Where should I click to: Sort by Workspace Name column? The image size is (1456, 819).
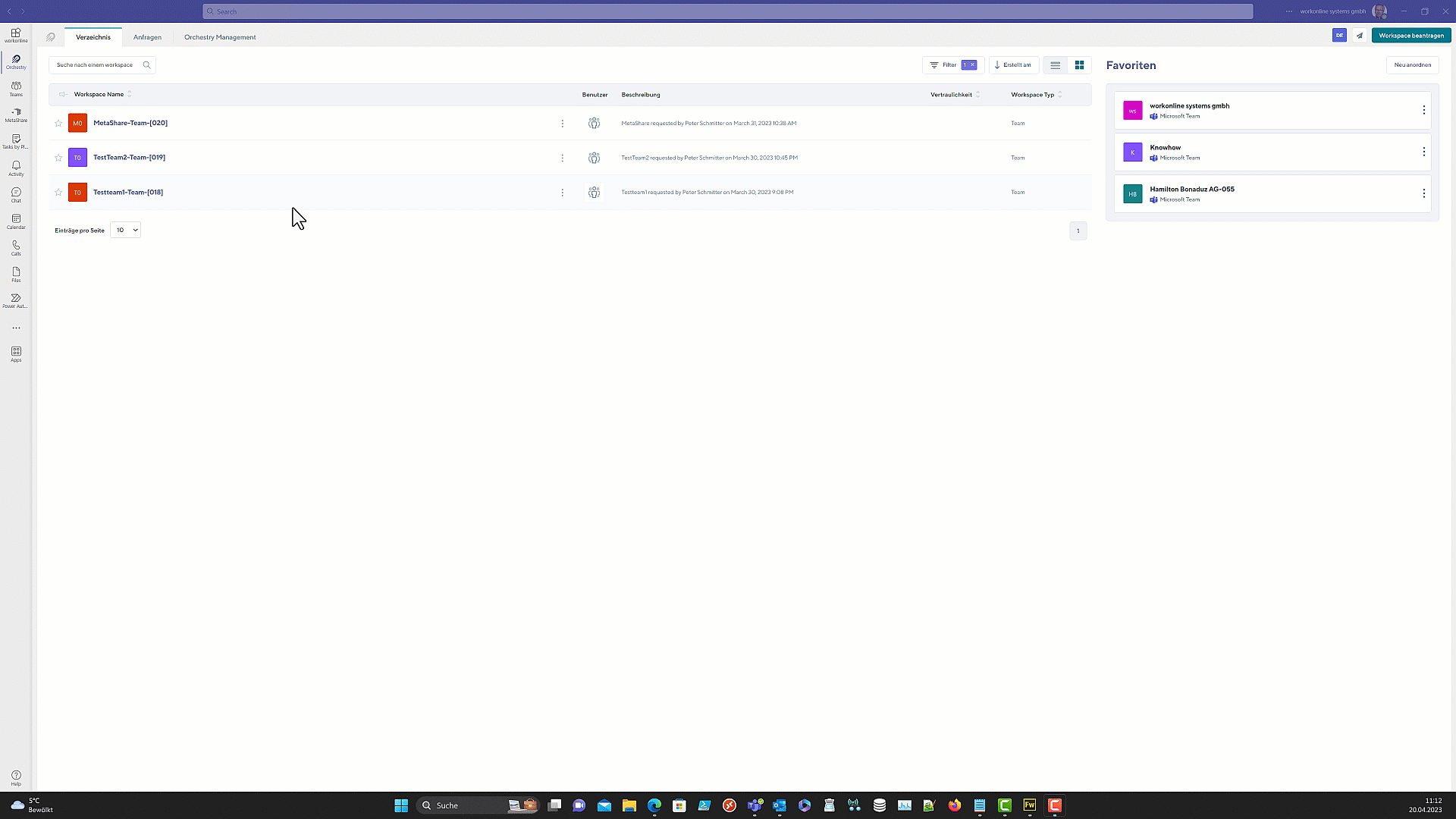click(102, 95)
